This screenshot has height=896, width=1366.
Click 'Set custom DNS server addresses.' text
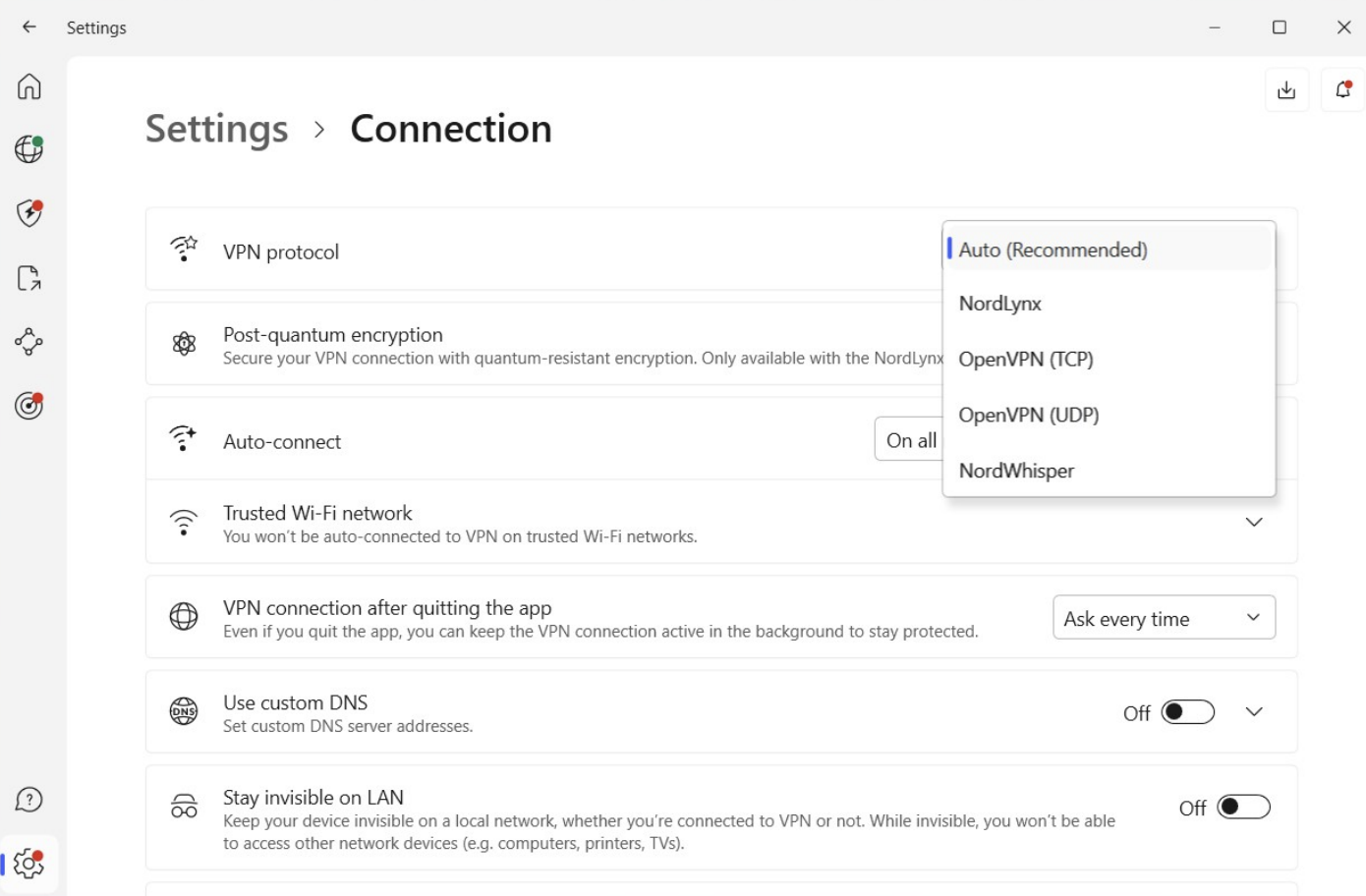click(348, 726)
